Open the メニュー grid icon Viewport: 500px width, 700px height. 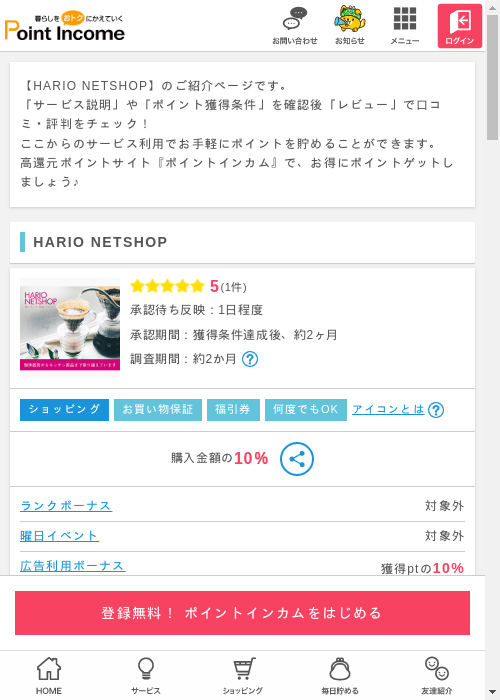[405, 26]
